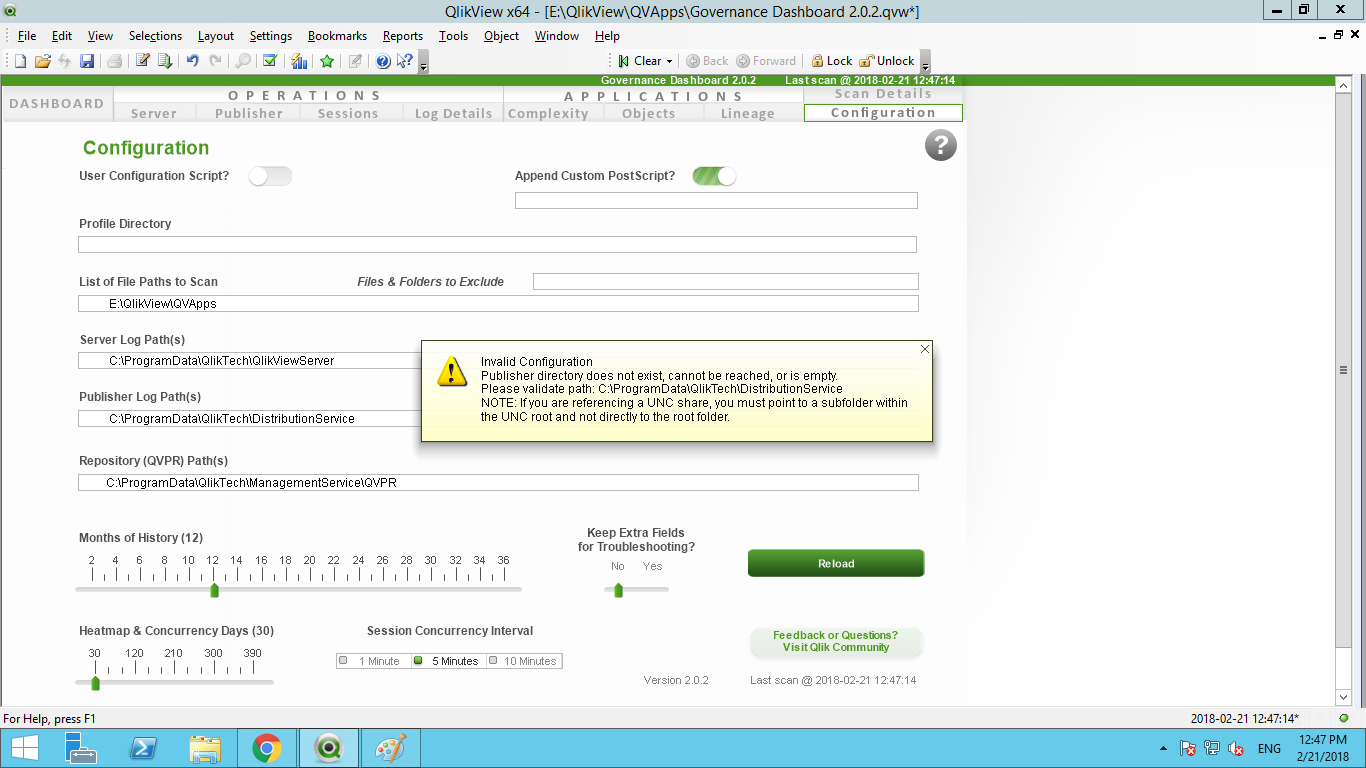This screenshot has height=768, width=1366.
Task: Close the Invalid Configuration warning popup
Action: tap(925, 349)
